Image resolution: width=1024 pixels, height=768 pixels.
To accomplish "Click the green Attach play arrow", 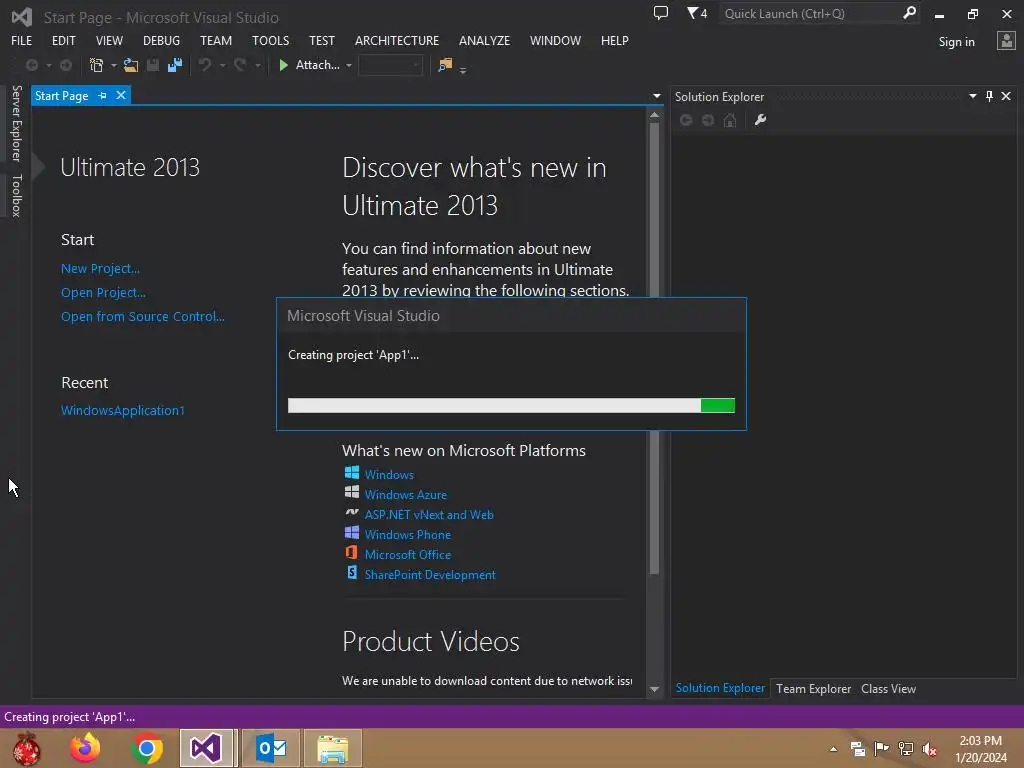I will (x=283, y=65).
